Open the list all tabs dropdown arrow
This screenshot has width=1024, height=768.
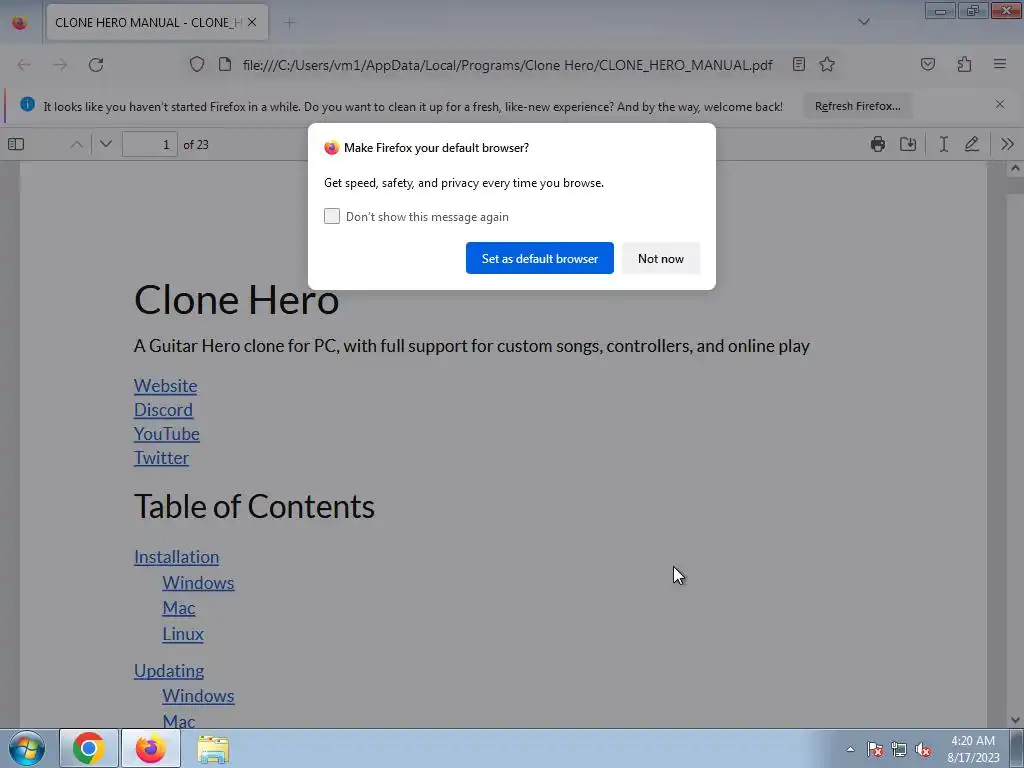pyautogui.click(x=863, y=22)
